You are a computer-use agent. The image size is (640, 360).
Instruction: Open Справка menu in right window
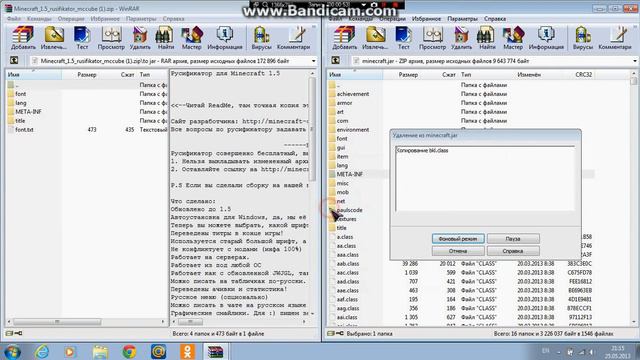[x=495, y=19]
